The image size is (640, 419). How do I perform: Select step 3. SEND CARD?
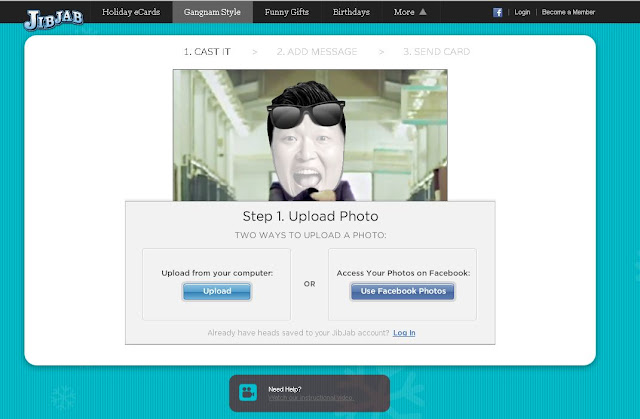(436, 52)
